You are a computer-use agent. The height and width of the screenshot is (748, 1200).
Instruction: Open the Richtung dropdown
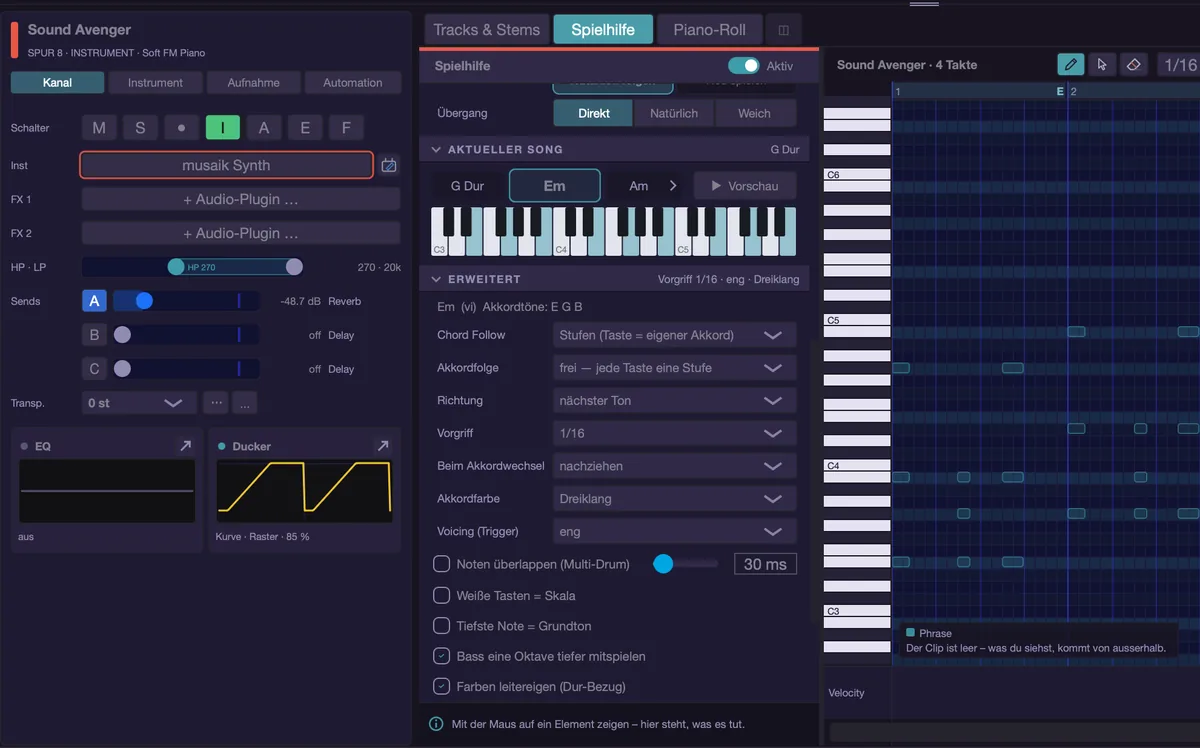point(675,401)
